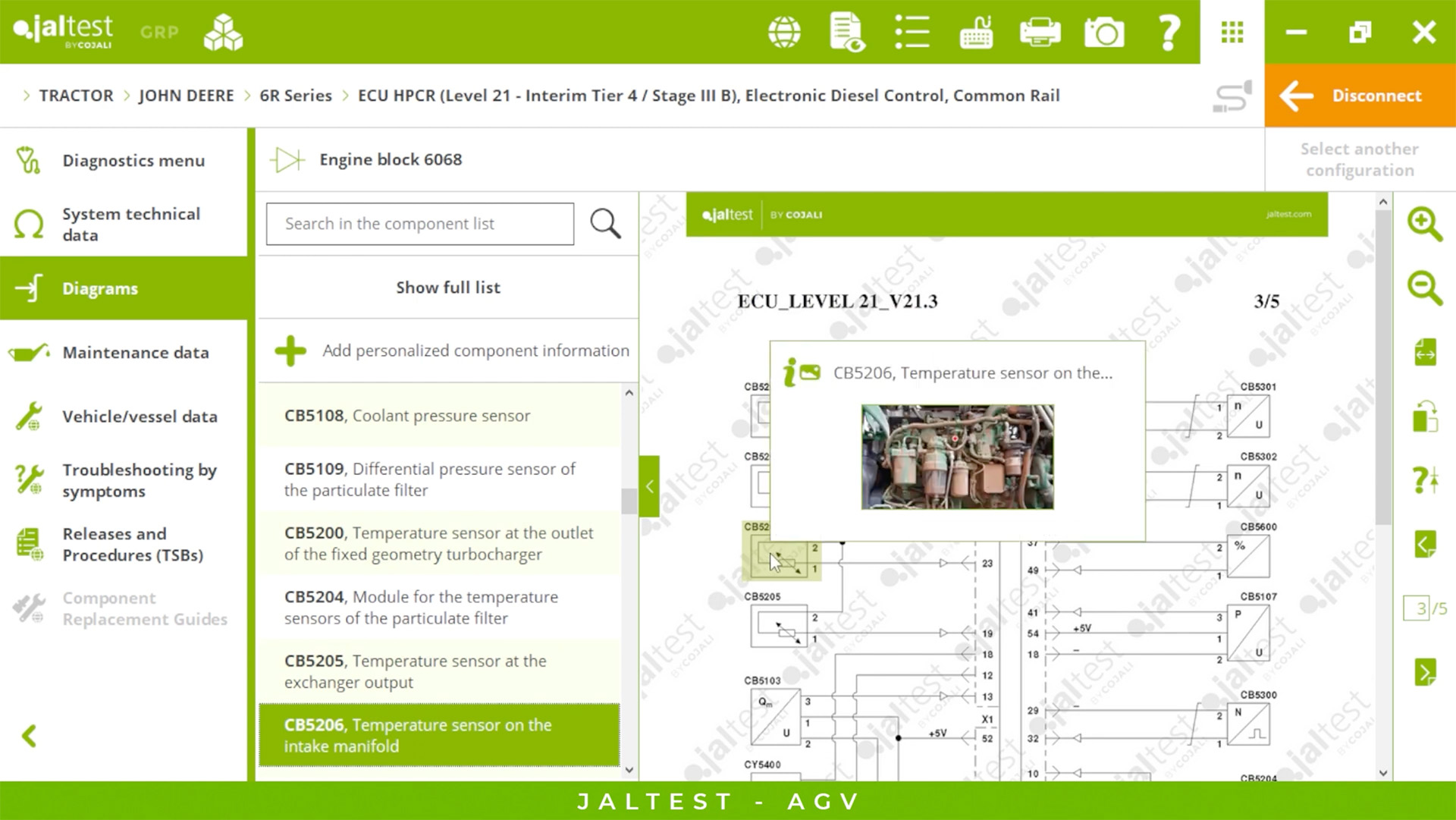Collapse the component list side panel
Viewport: 1456px width, 820px height.
pos(649,486)
